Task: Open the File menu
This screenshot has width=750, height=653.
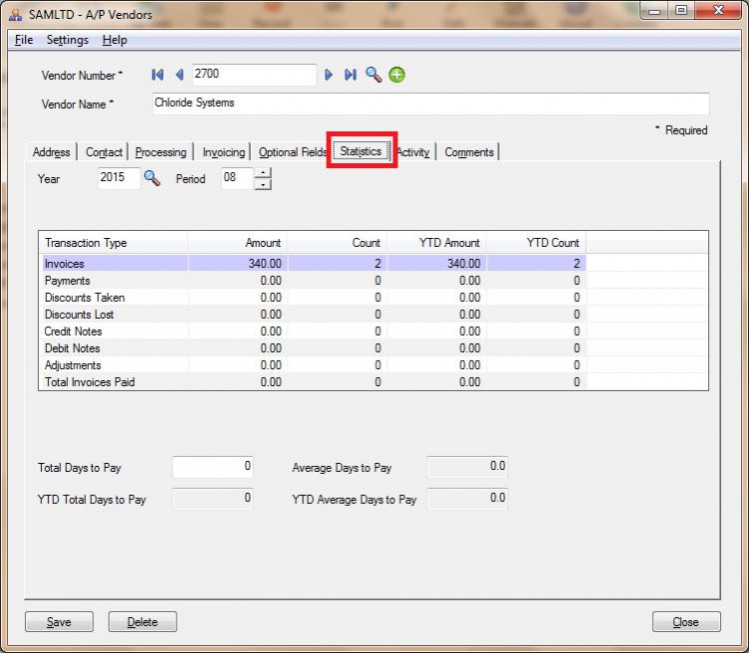Action: (x=24, y=40)
